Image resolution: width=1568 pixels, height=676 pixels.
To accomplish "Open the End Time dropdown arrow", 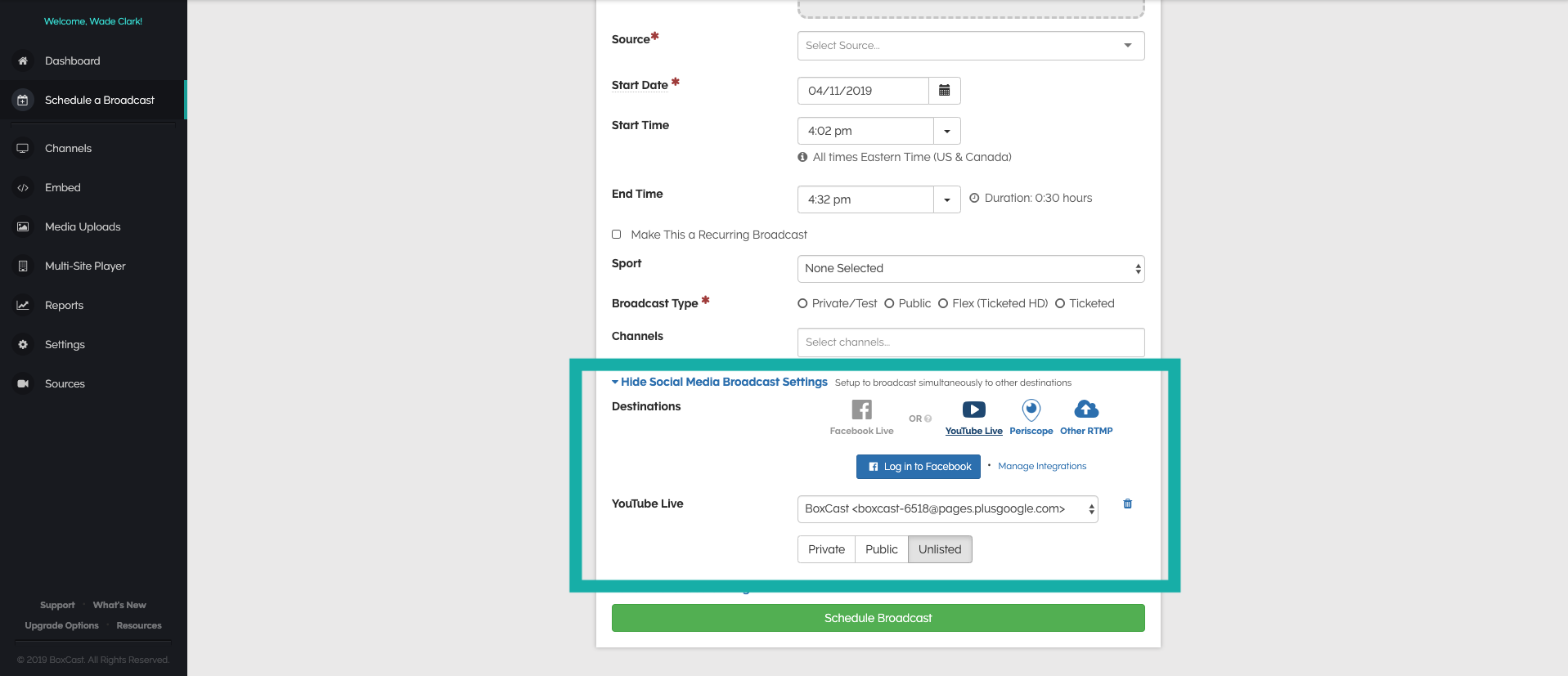I will tap(947, 199).
